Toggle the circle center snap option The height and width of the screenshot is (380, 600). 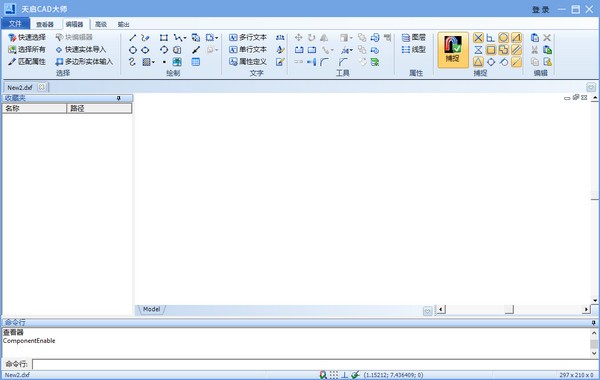[x=503, y=38]
